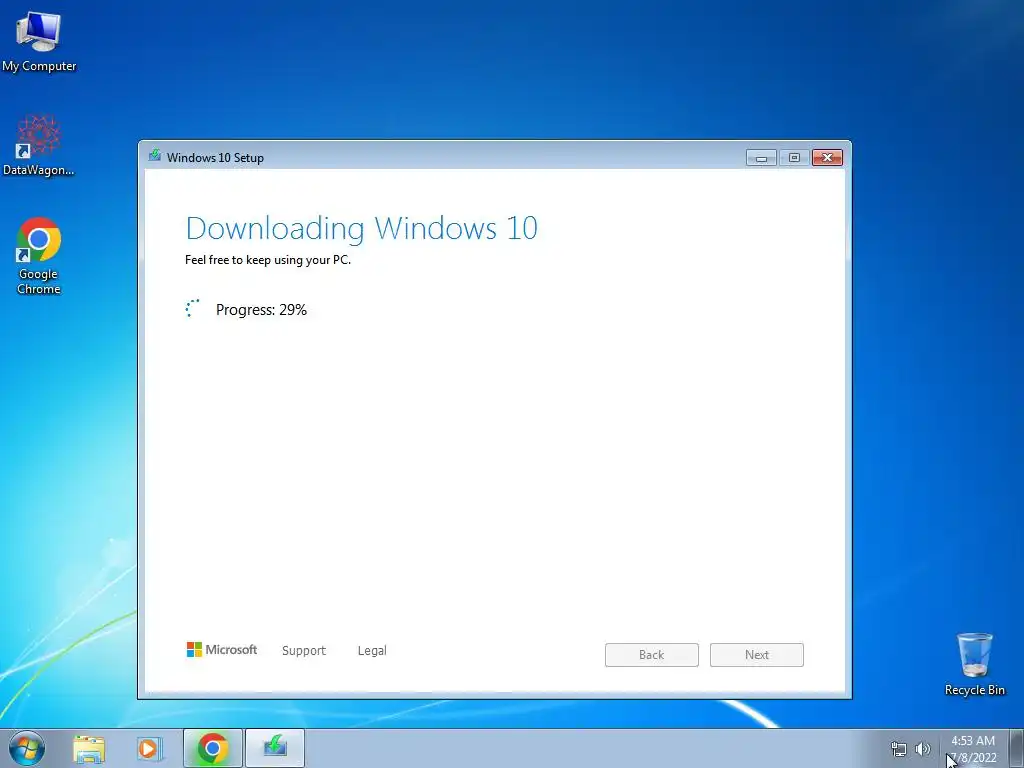Click the spinning progress indicator
Screen dimensions: 1024x768
point(193,309)
